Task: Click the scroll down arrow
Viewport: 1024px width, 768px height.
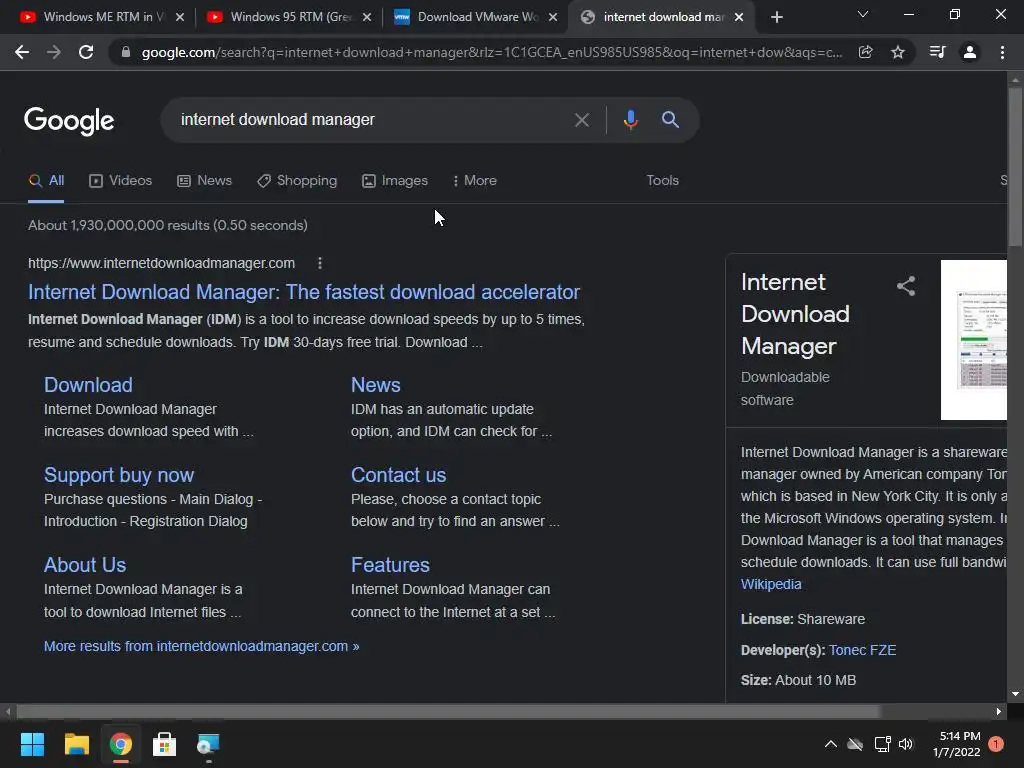Action: click(x=1015, y=694)
